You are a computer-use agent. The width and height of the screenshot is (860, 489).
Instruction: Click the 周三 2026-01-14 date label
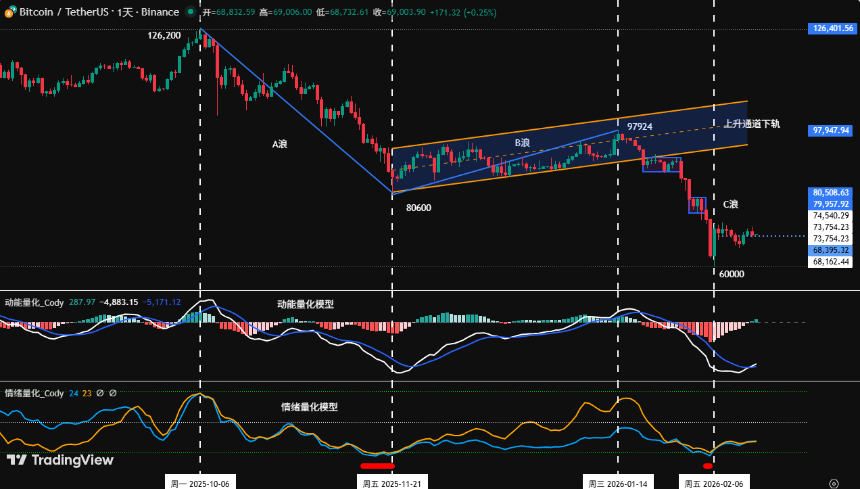620,482
